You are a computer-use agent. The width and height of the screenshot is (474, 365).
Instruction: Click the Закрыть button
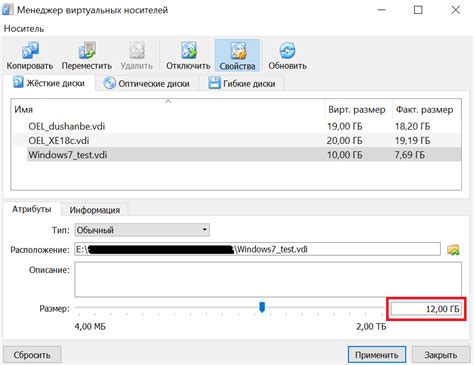[x=441, y=355]
